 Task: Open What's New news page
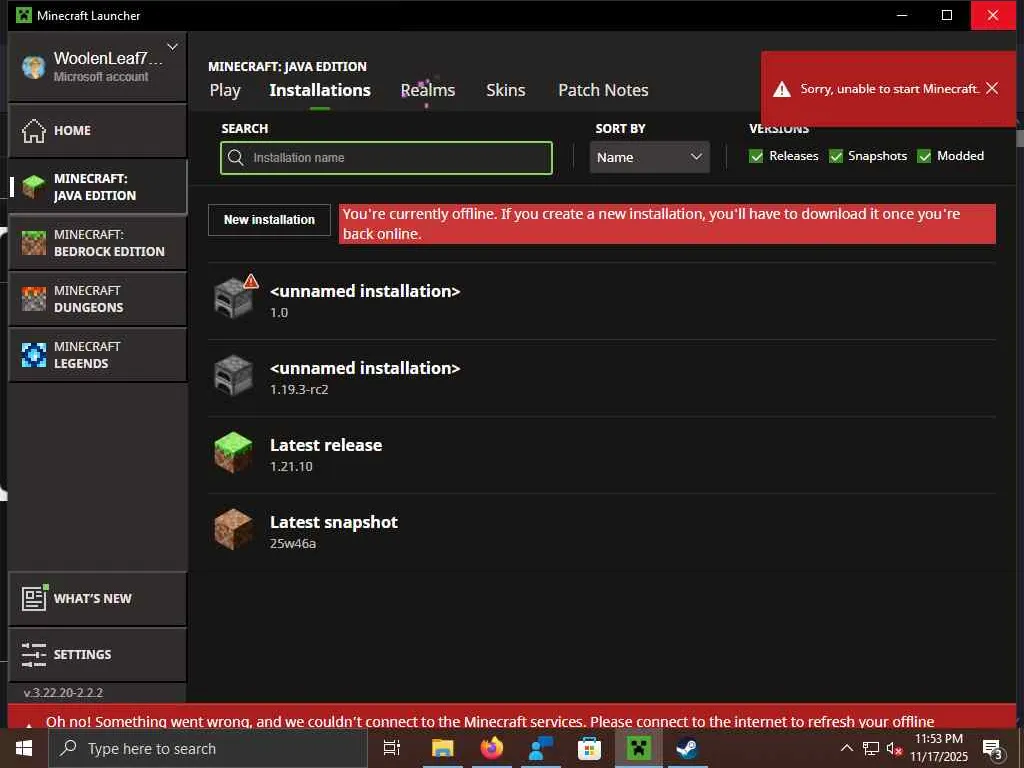[97, 598]
